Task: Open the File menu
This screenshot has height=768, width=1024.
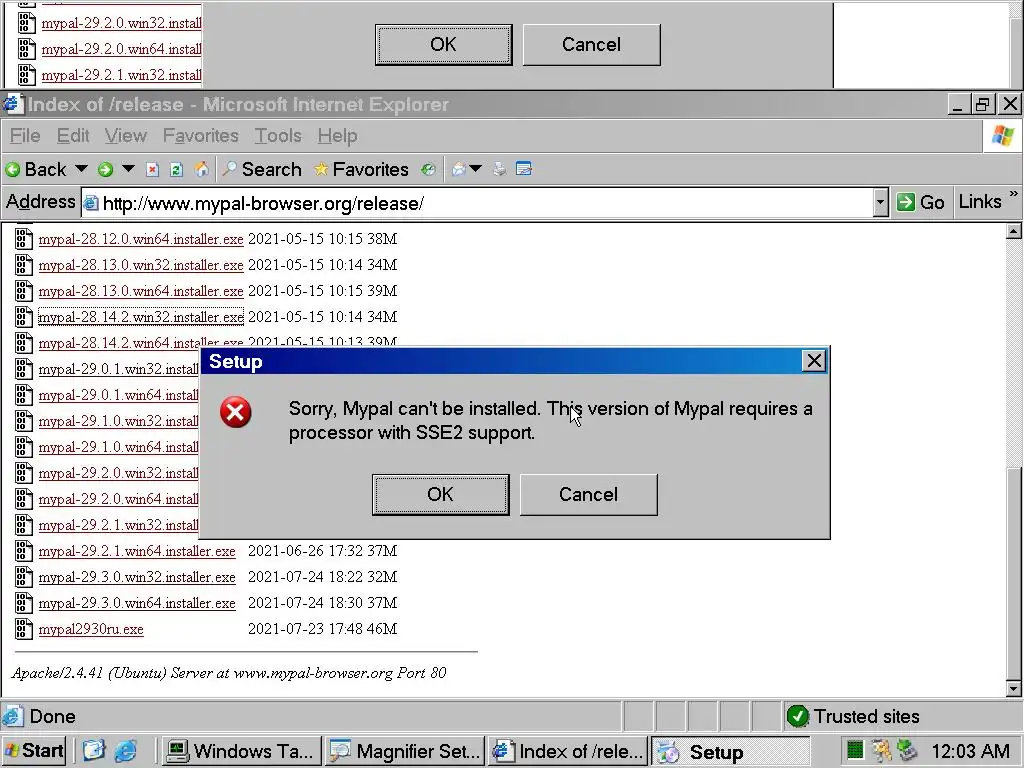Action: 25,136
